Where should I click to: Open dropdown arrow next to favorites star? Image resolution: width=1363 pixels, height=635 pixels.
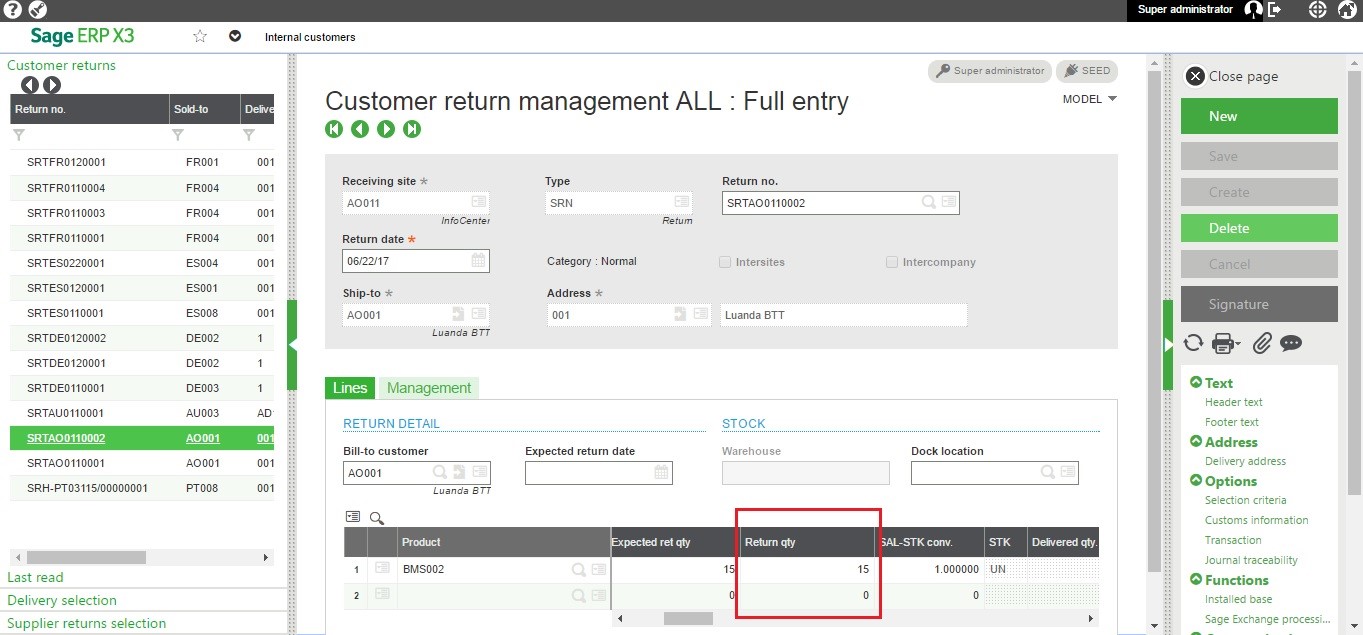coord(235,36)
